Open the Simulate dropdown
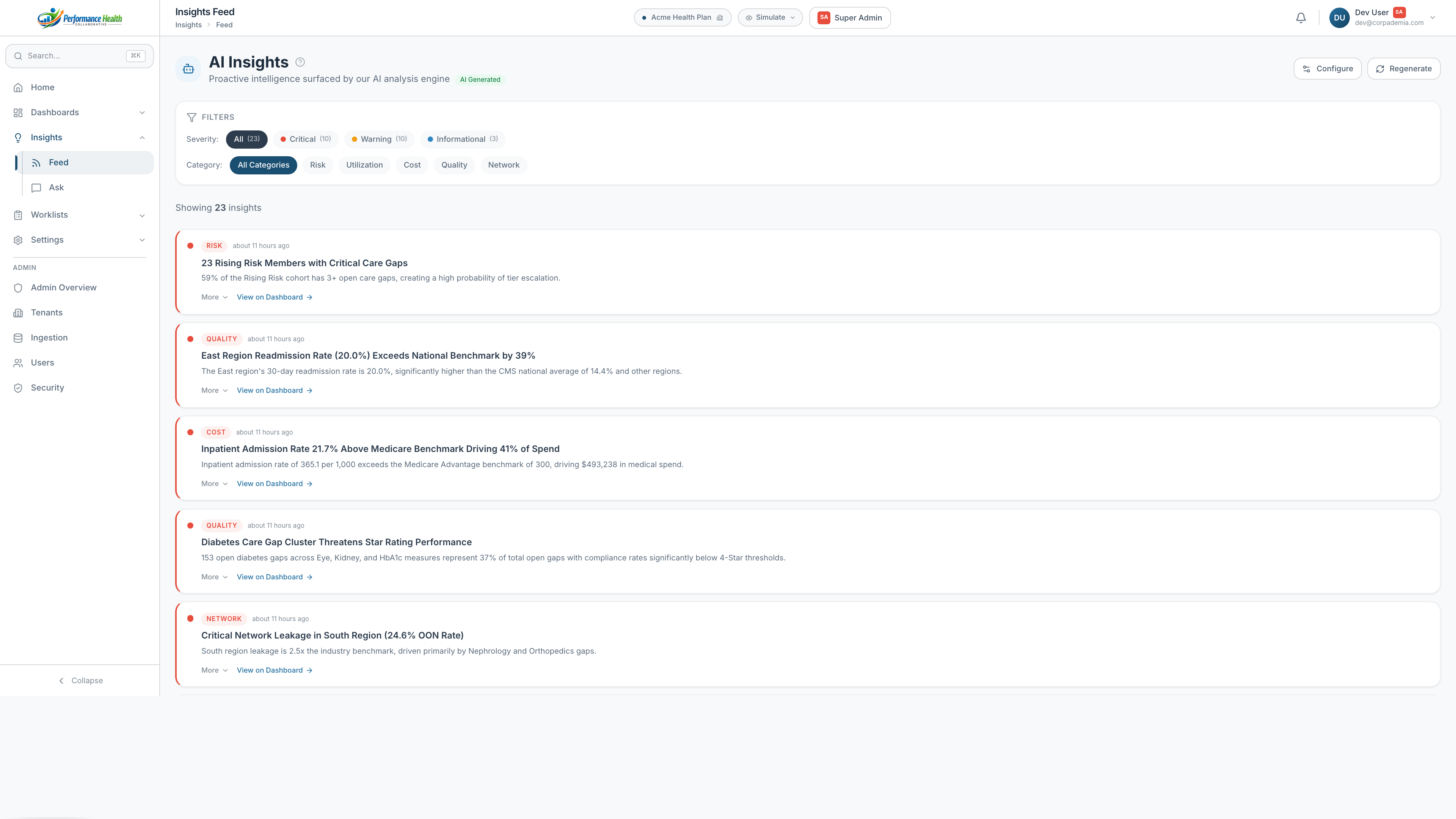 [770, 17]
